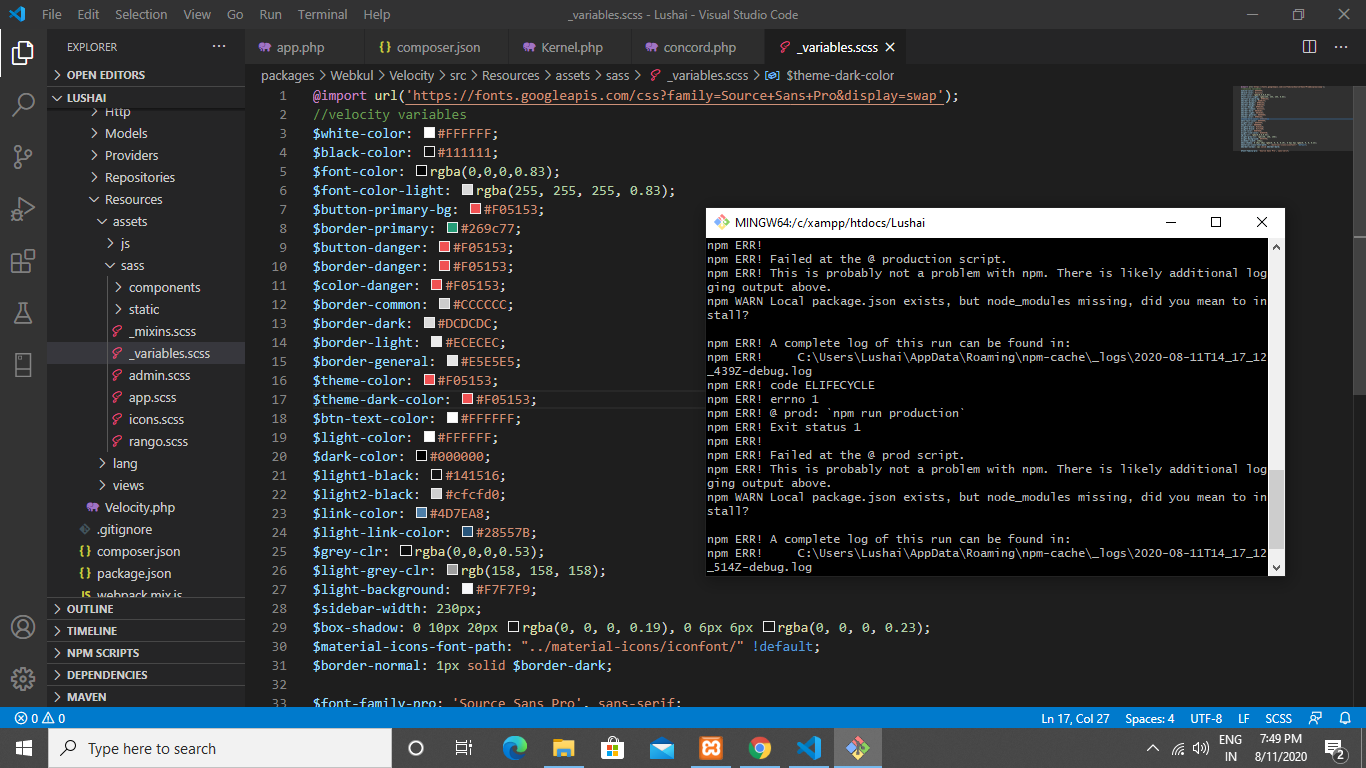
Task: Expand the NPM SCRIPTS section
Action: click(x=146, y=653)
